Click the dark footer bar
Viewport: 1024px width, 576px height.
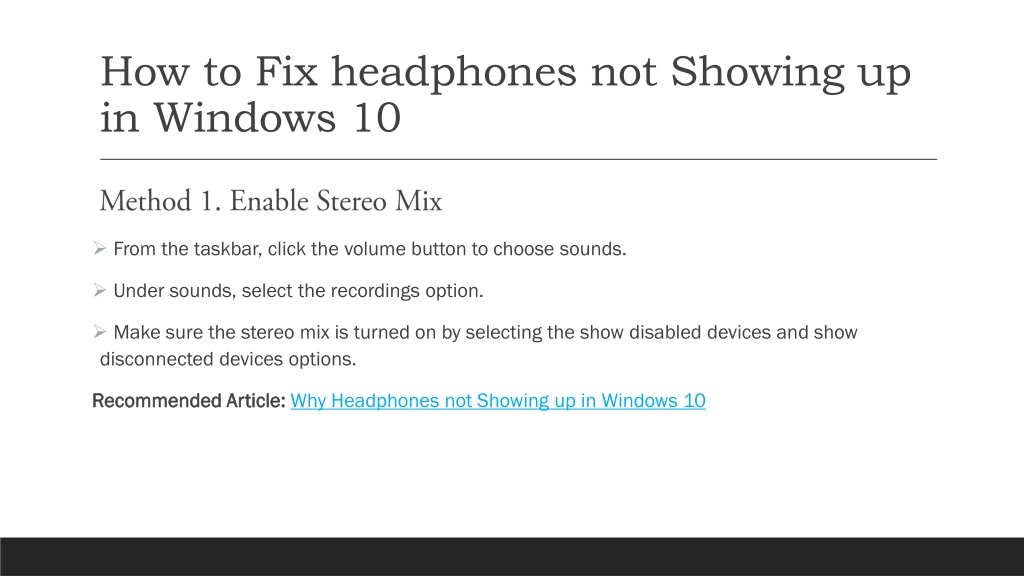[512, 556]
